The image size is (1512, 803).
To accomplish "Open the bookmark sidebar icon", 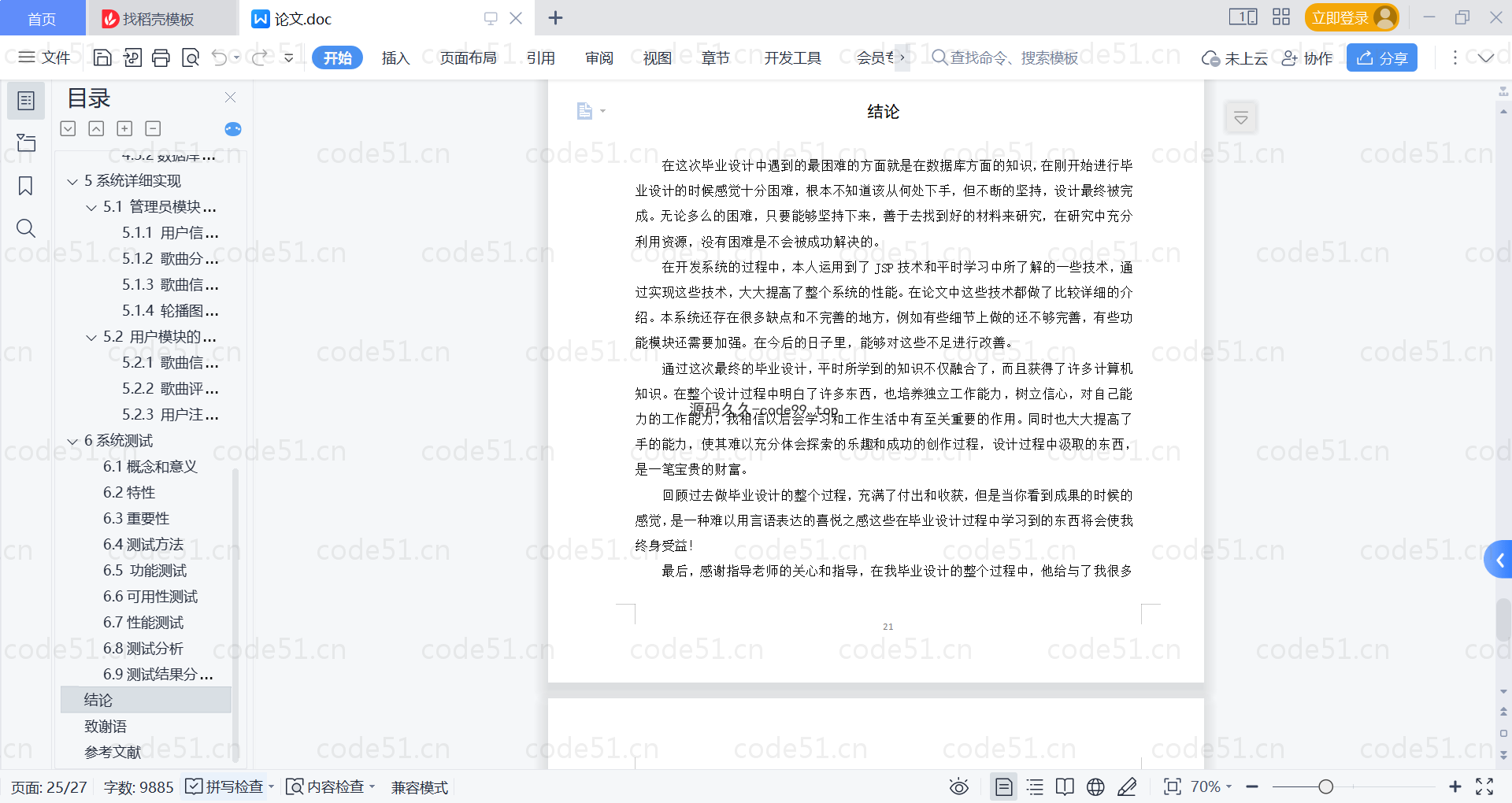I will [x=26, y=186].
